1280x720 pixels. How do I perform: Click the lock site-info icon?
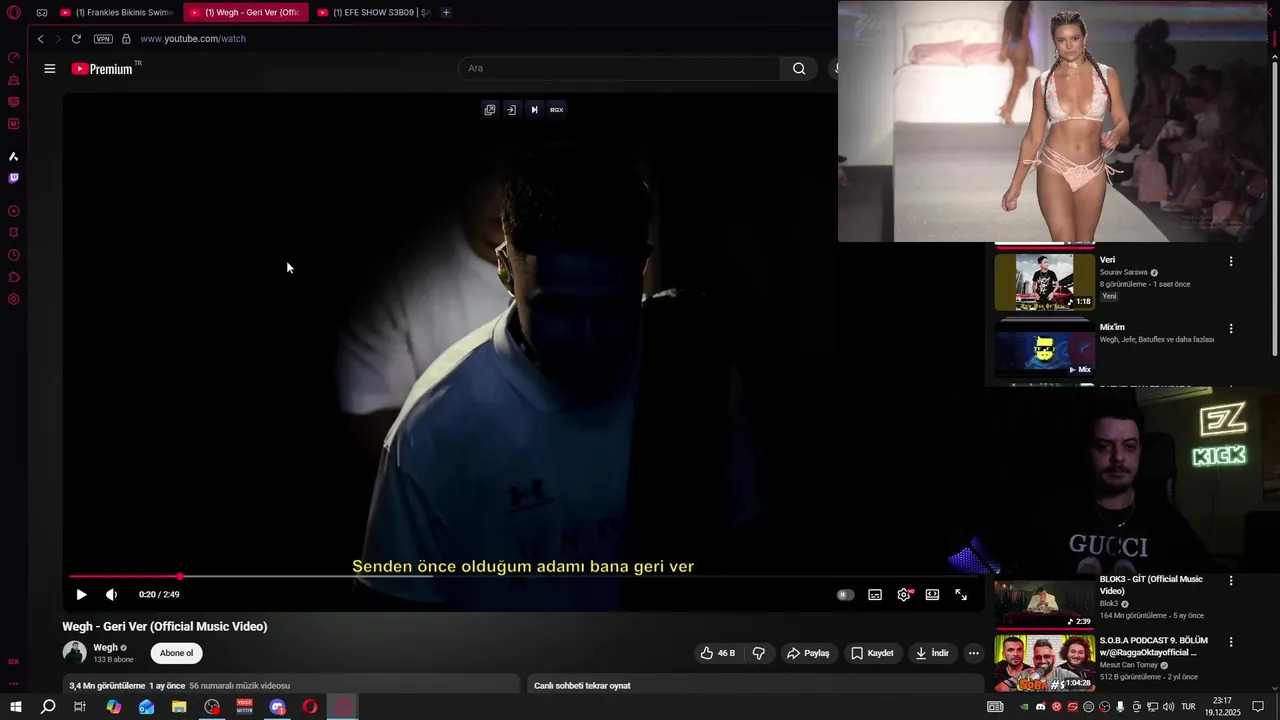pyautogui.click(x=126, y=39)
